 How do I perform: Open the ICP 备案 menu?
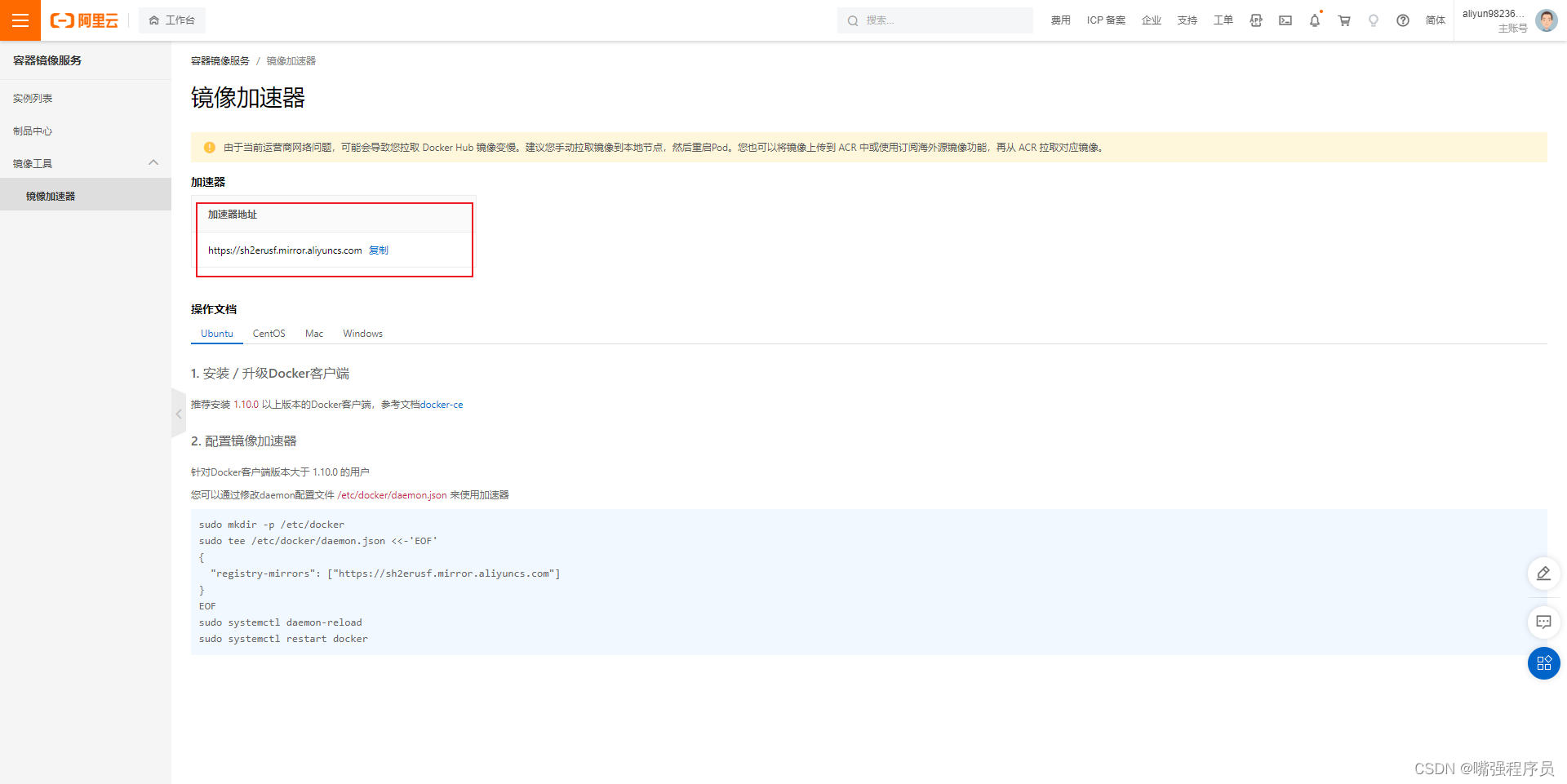click(1106, 20)
